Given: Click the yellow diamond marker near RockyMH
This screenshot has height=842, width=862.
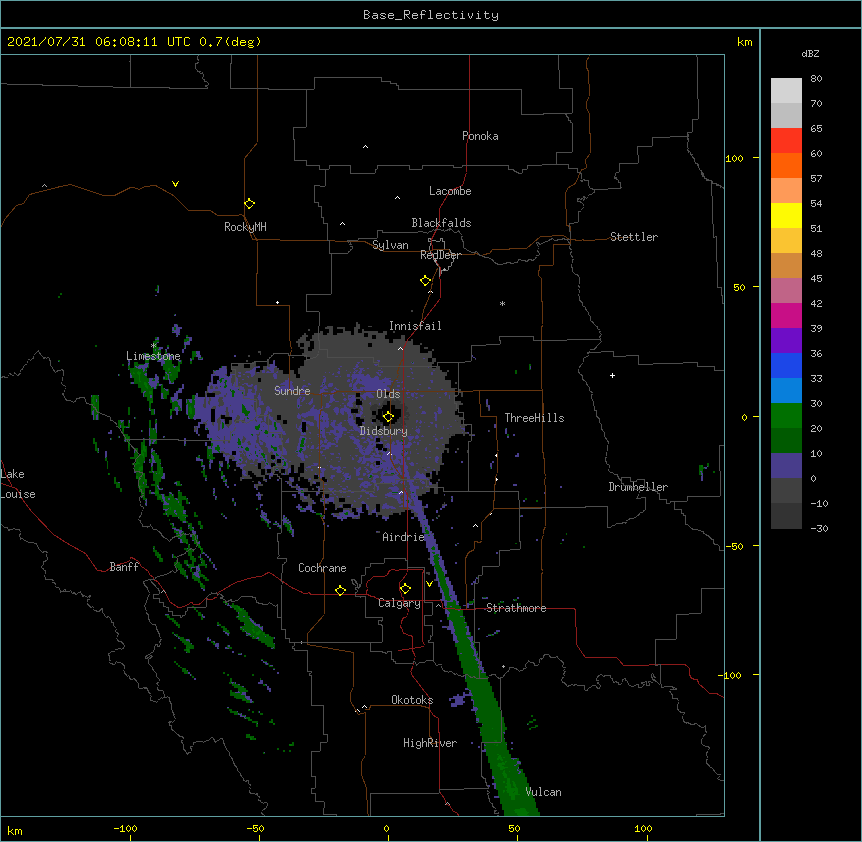Looking at the screenshot, I should pos(250,204).
